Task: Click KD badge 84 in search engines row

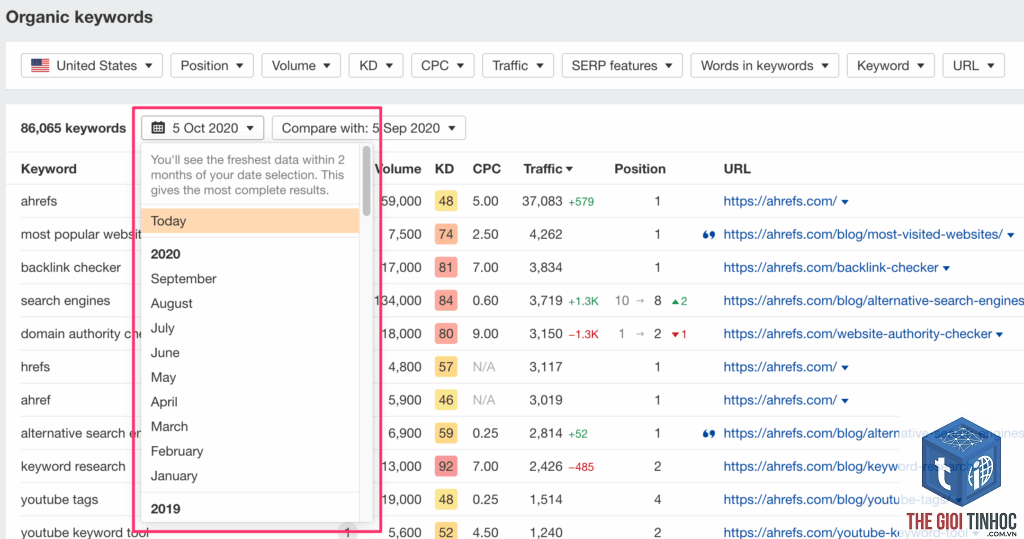Action: (x=446, y=301)
